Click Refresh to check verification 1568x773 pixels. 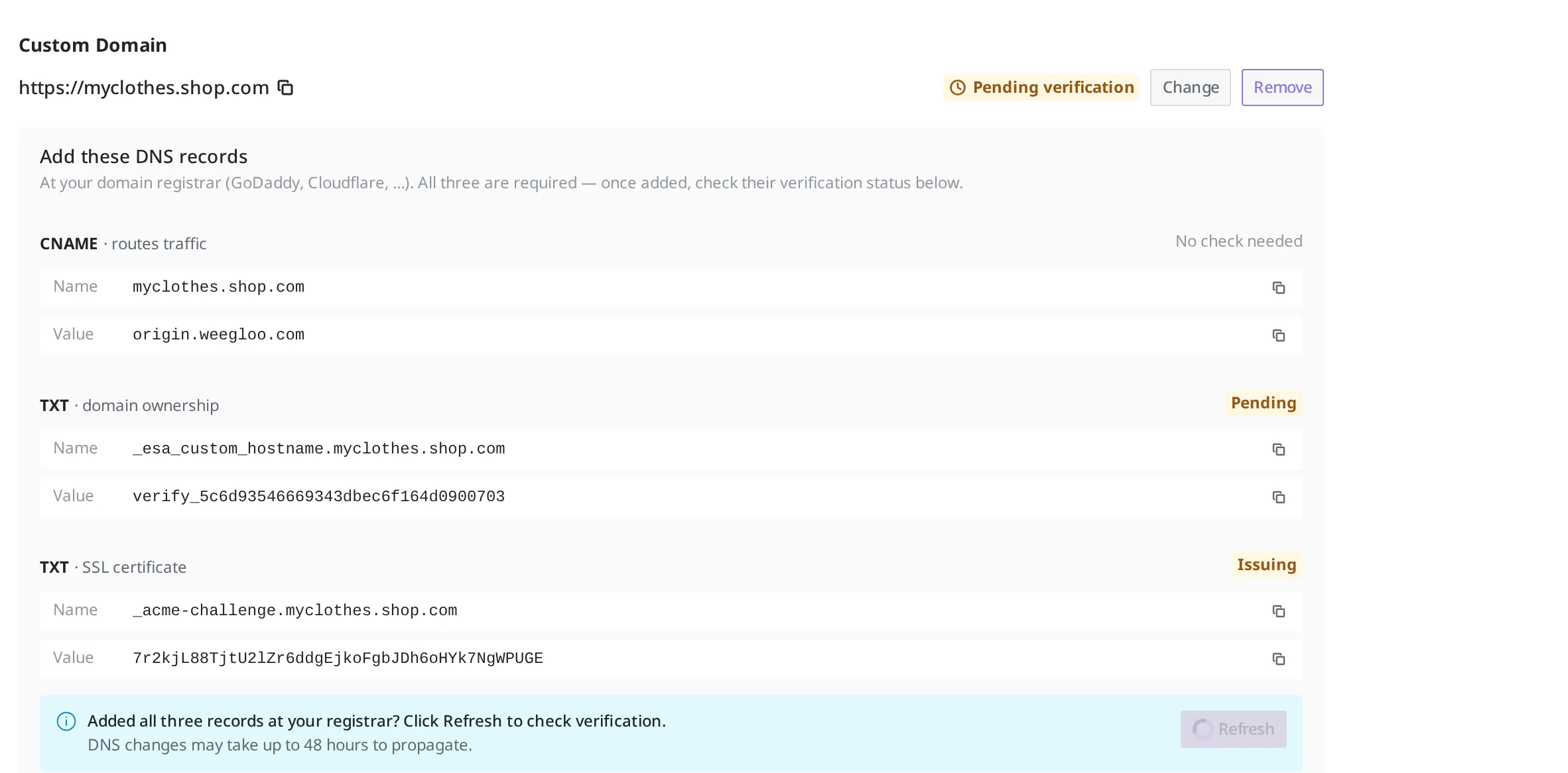pyautogui.click(x=1234, y=729)
